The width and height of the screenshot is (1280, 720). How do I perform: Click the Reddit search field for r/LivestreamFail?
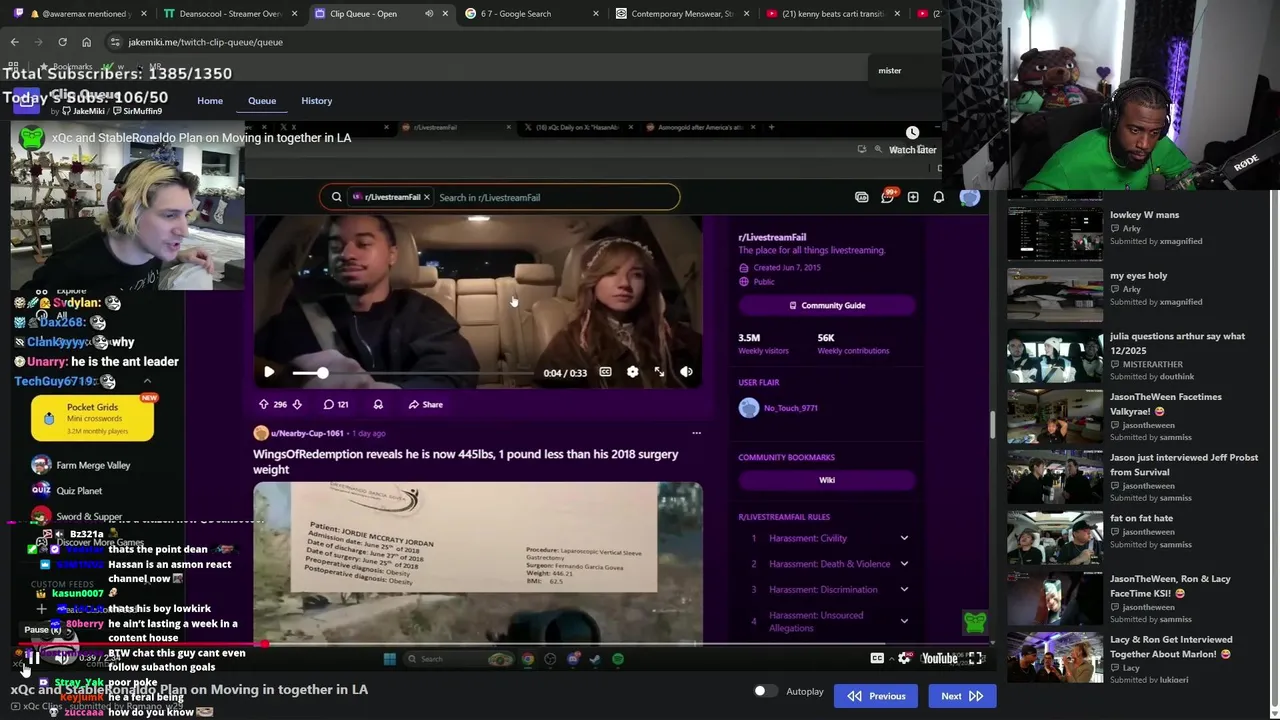555,198
